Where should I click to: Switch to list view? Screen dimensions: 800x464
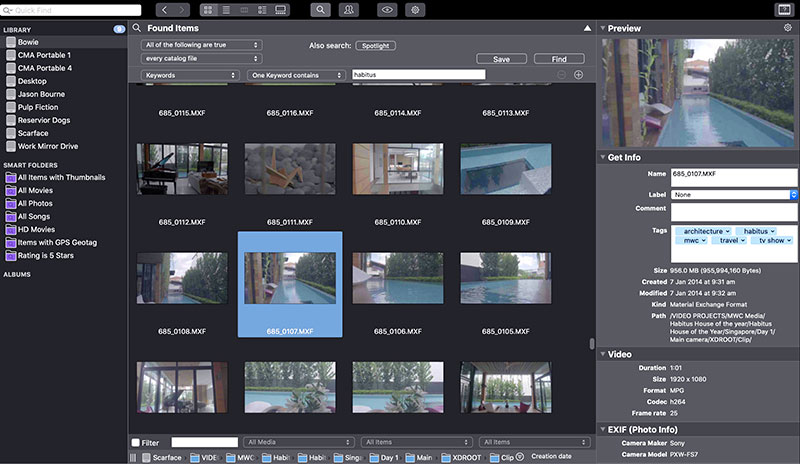point(226,10)
